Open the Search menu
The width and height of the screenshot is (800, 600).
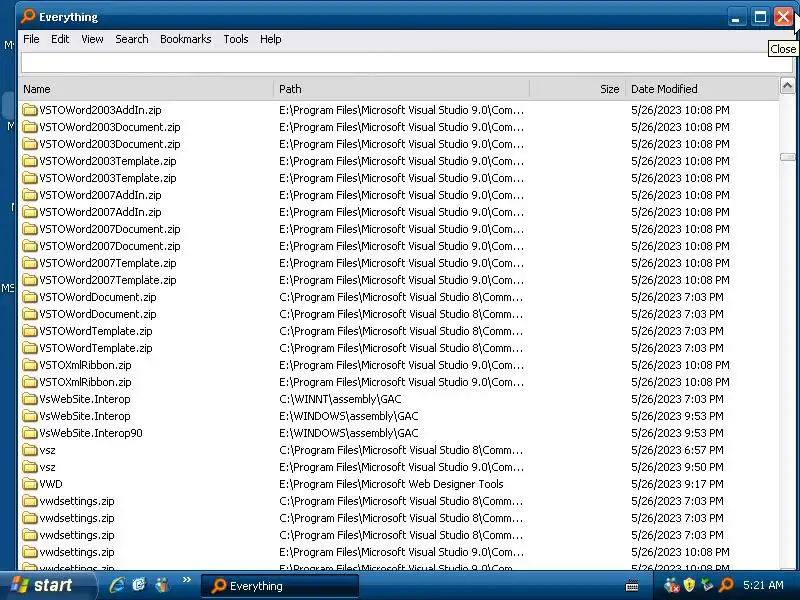coord(132,39)
